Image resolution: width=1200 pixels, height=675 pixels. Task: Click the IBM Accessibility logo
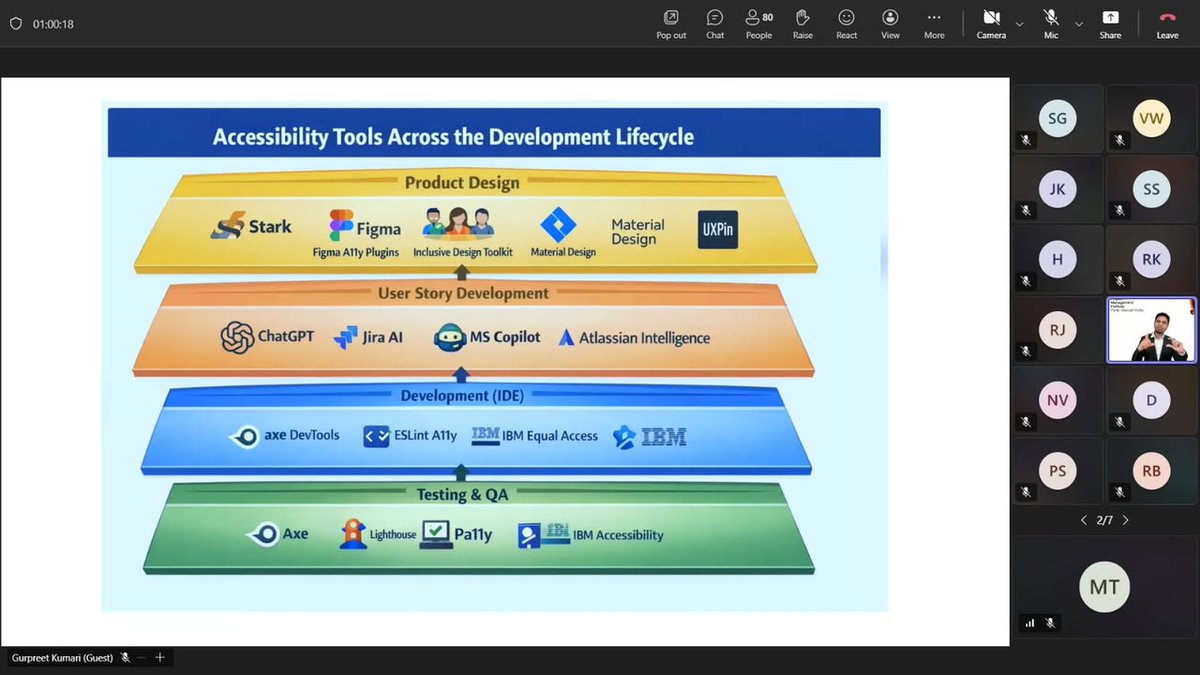pyautogui.click(x=590, y=535)
